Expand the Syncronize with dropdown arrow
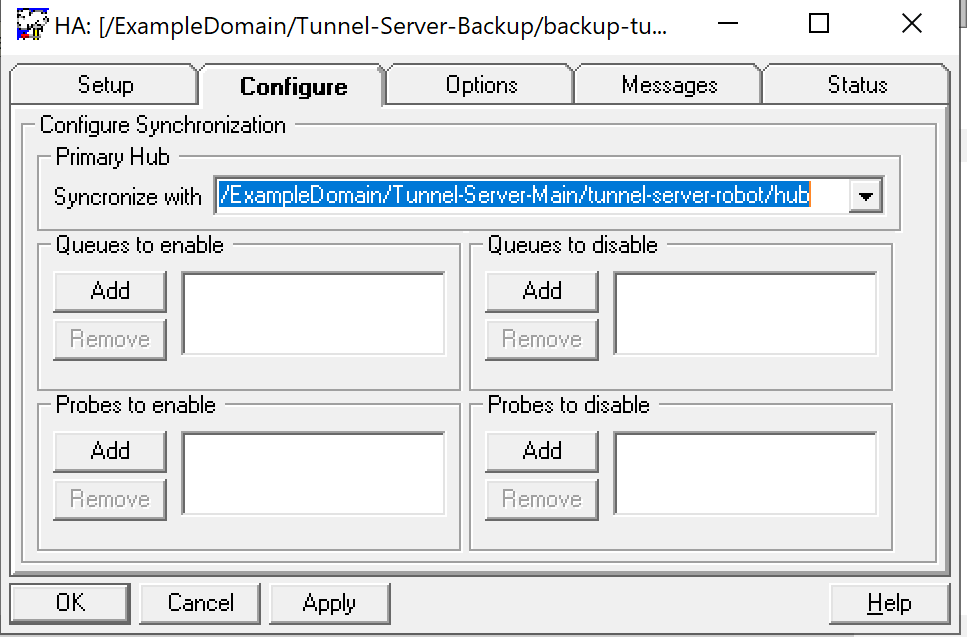This screenshot has height=637, width=967. (865, 196)
